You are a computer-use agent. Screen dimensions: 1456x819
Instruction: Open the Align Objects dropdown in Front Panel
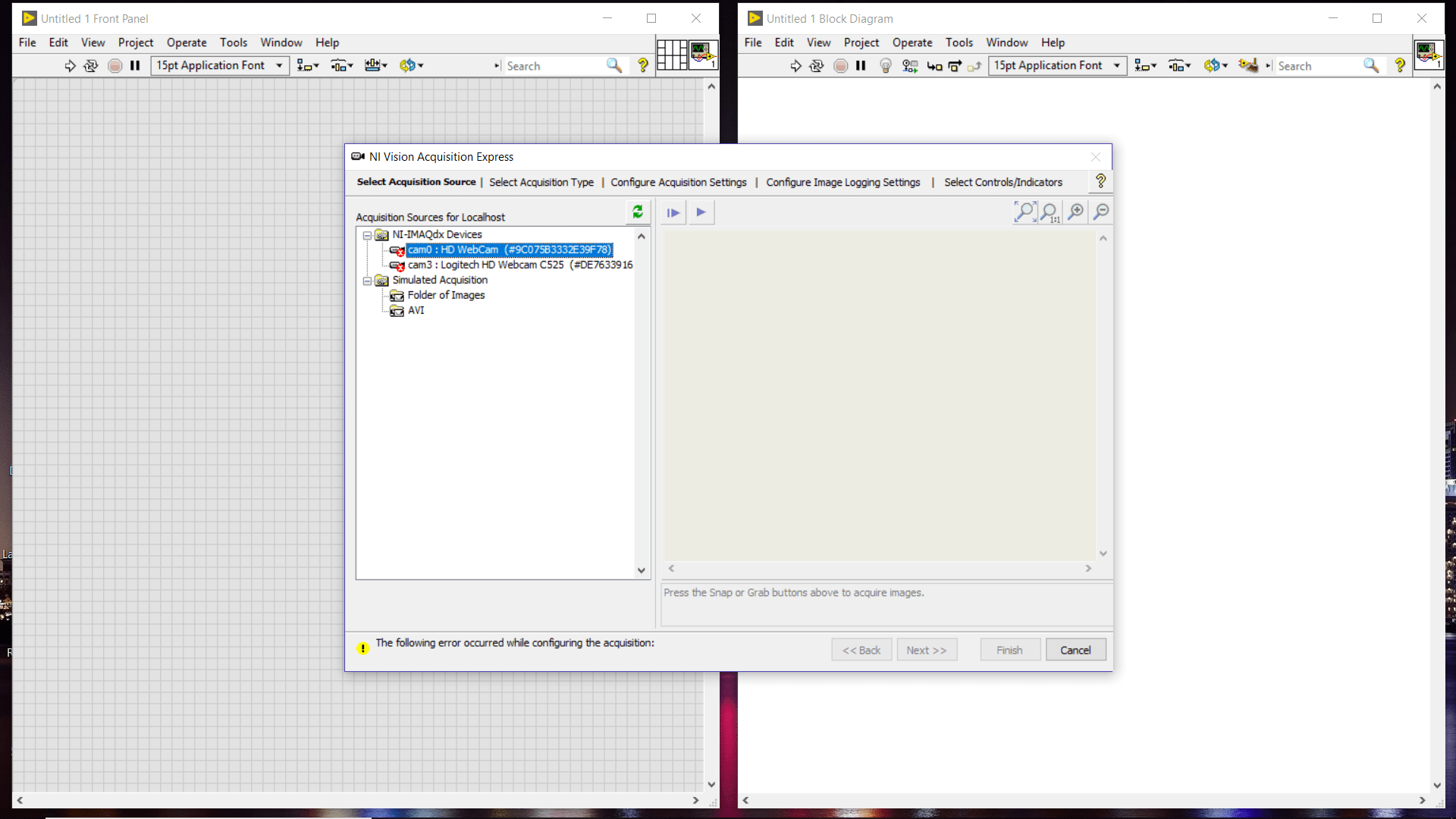[x=307, y=66]
